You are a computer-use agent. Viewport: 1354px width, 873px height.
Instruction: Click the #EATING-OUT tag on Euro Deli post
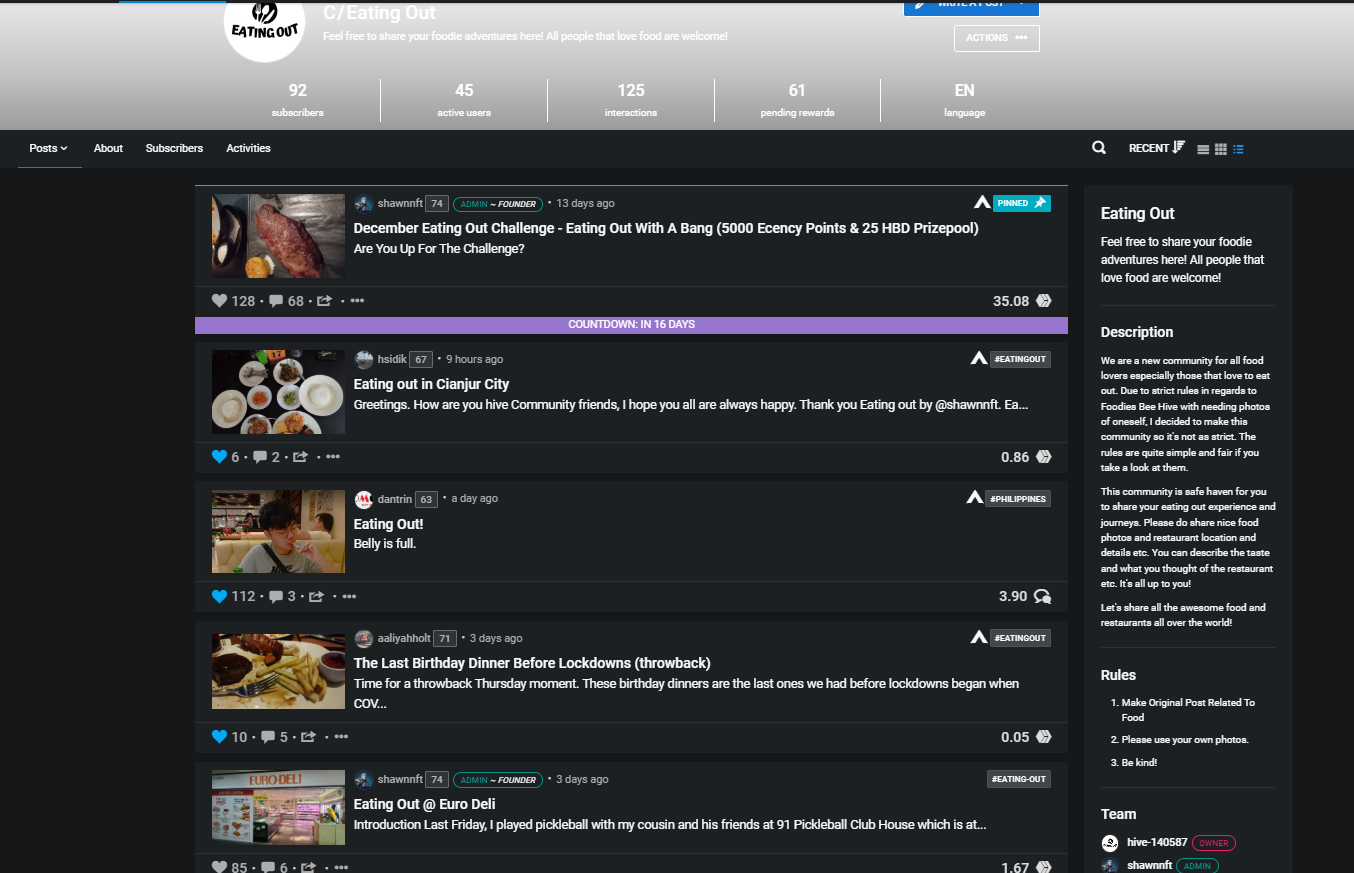[x=1018, y=779]
